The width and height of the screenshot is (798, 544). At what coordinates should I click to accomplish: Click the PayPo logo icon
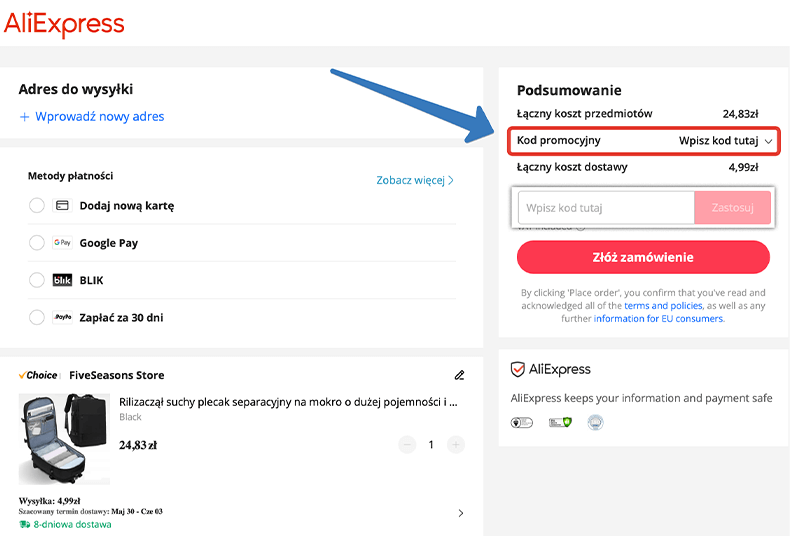62,318
